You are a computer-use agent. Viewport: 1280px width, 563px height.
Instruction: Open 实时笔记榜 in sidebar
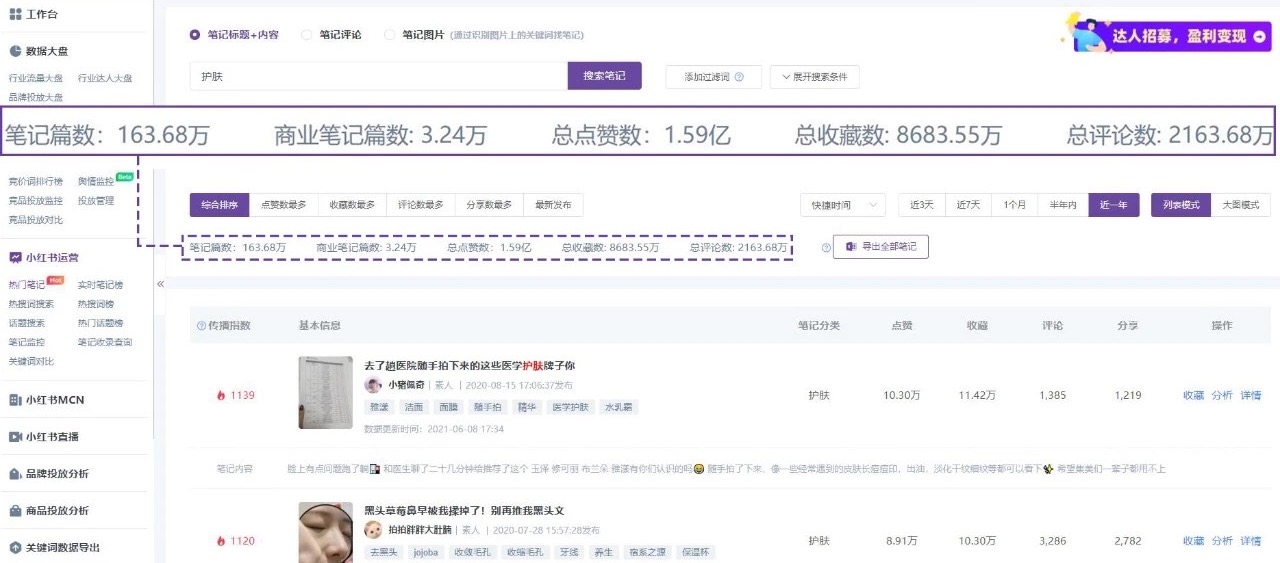(x=100, y=285)
